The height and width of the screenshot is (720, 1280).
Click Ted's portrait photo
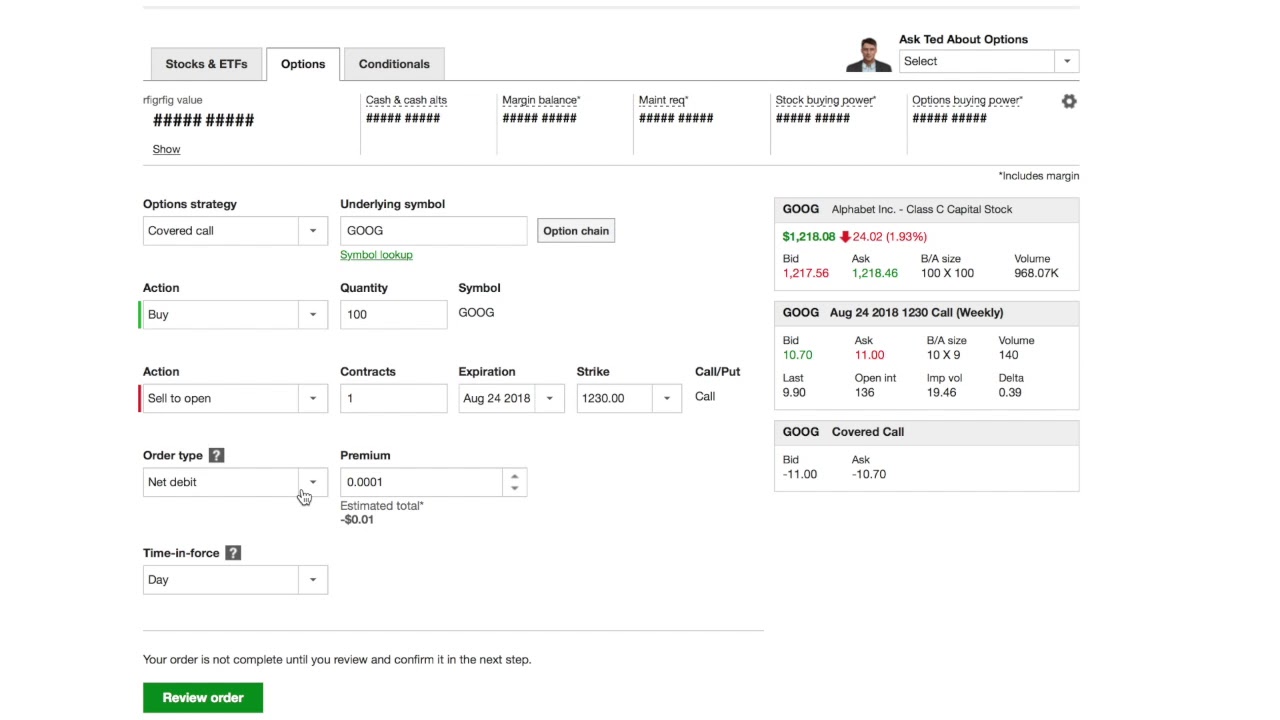868,55
